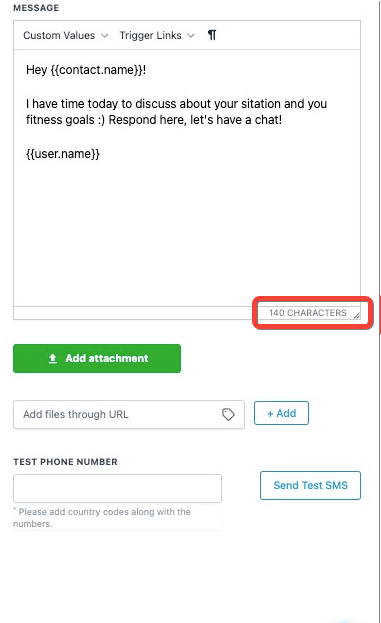The height and width of the screenshot is (623, 381).
Task: Place cursor in the {{user.name}} signature placeholder
Action: pos(63,154)
